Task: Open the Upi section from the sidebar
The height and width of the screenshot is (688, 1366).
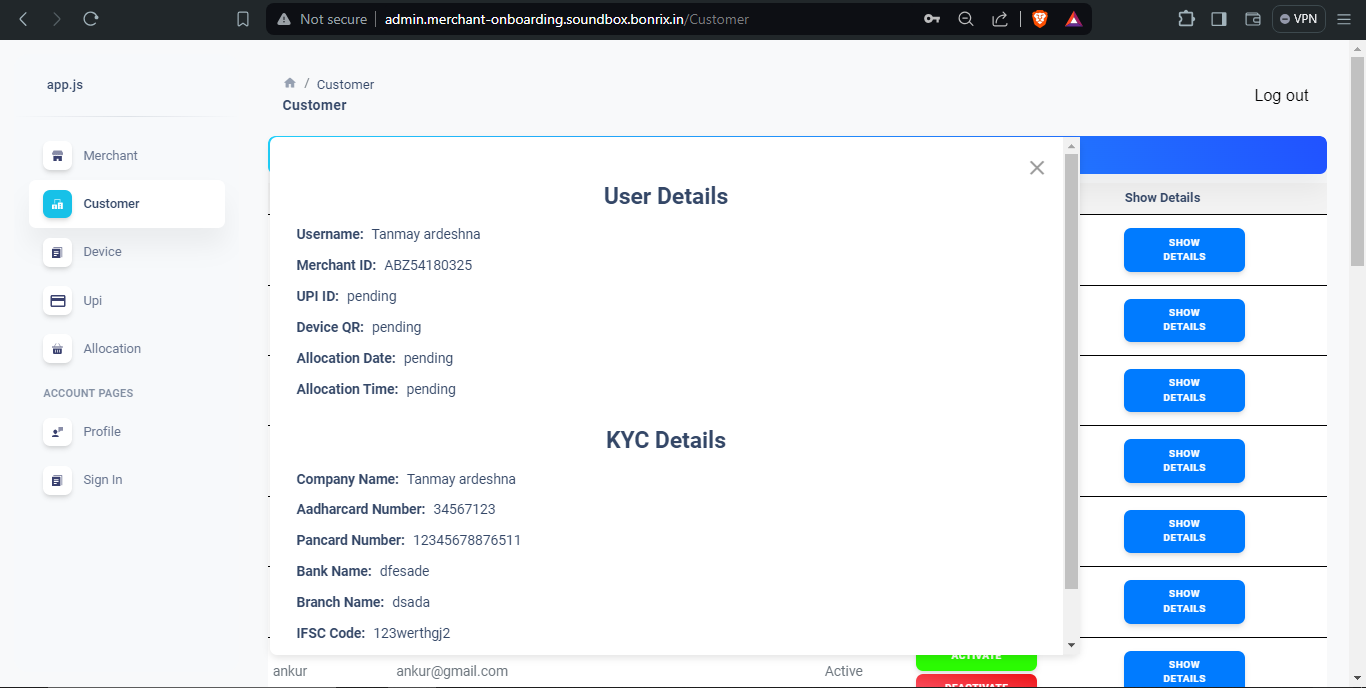Action: 57,300
